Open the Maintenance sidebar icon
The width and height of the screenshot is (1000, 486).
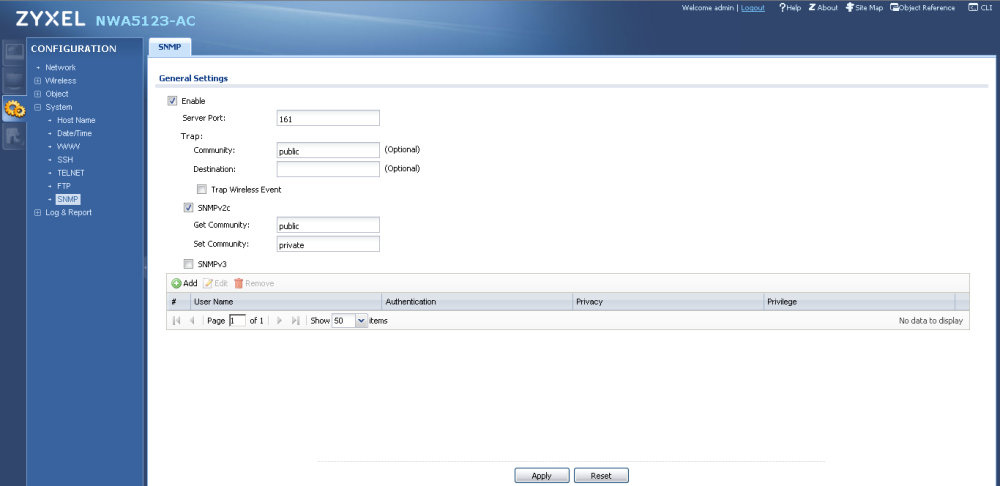tap(13, 136)
